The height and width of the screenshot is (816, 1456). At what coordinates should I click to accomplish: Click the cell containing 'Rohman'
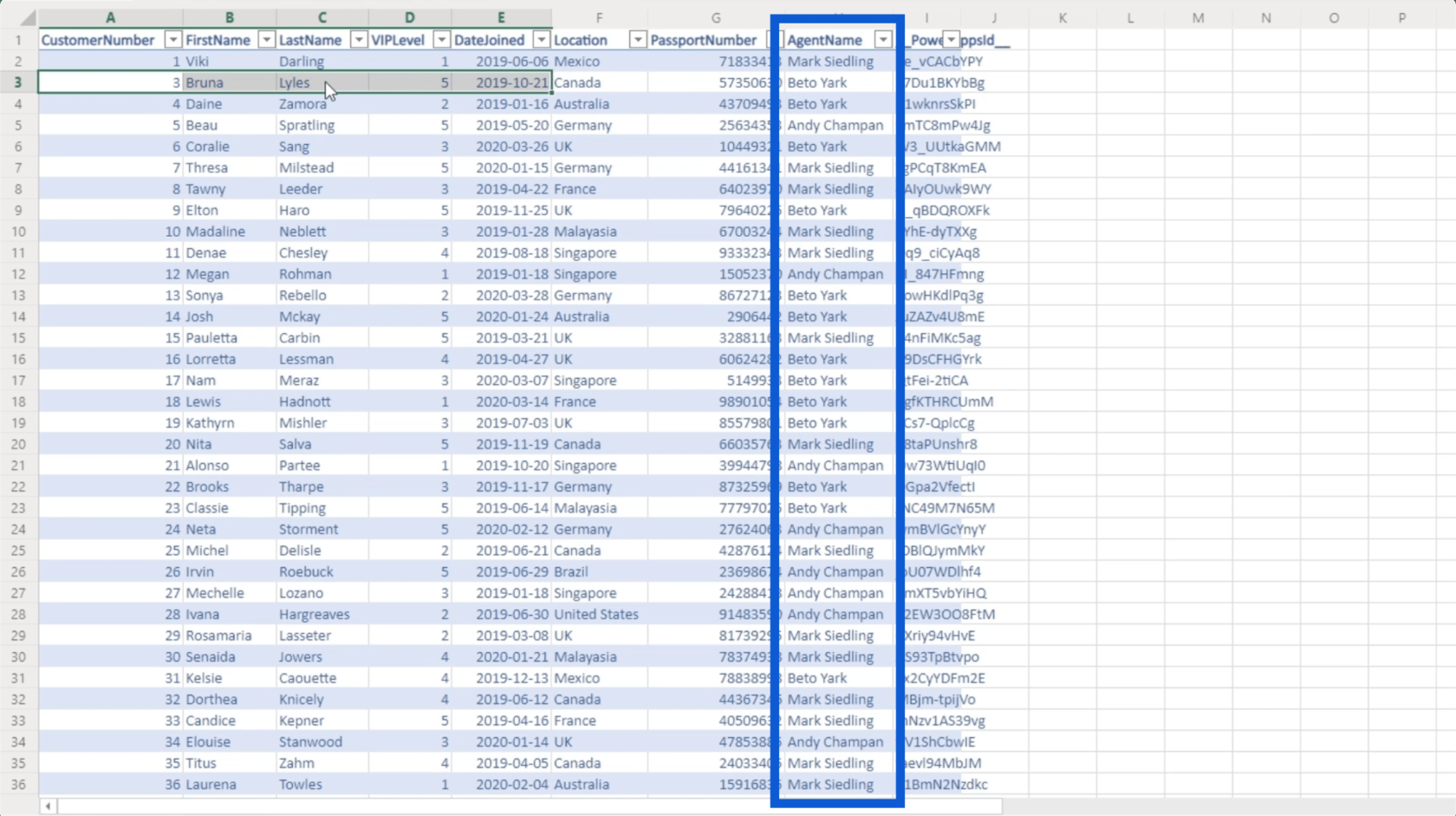click(x=322, y=274)
